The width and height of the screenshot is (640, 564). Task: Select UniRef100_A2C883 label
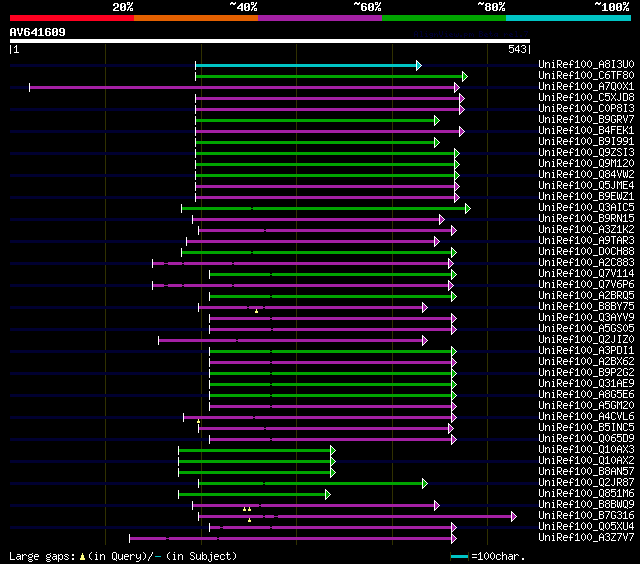586,263
